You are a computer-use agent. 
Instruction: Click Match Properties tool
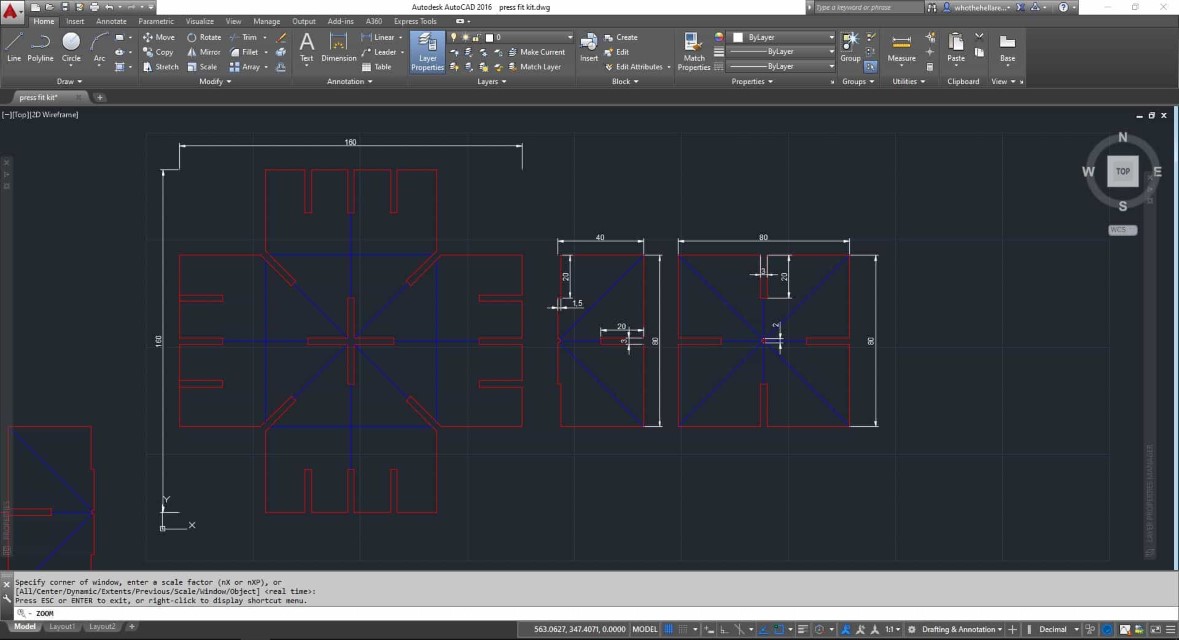693,52
